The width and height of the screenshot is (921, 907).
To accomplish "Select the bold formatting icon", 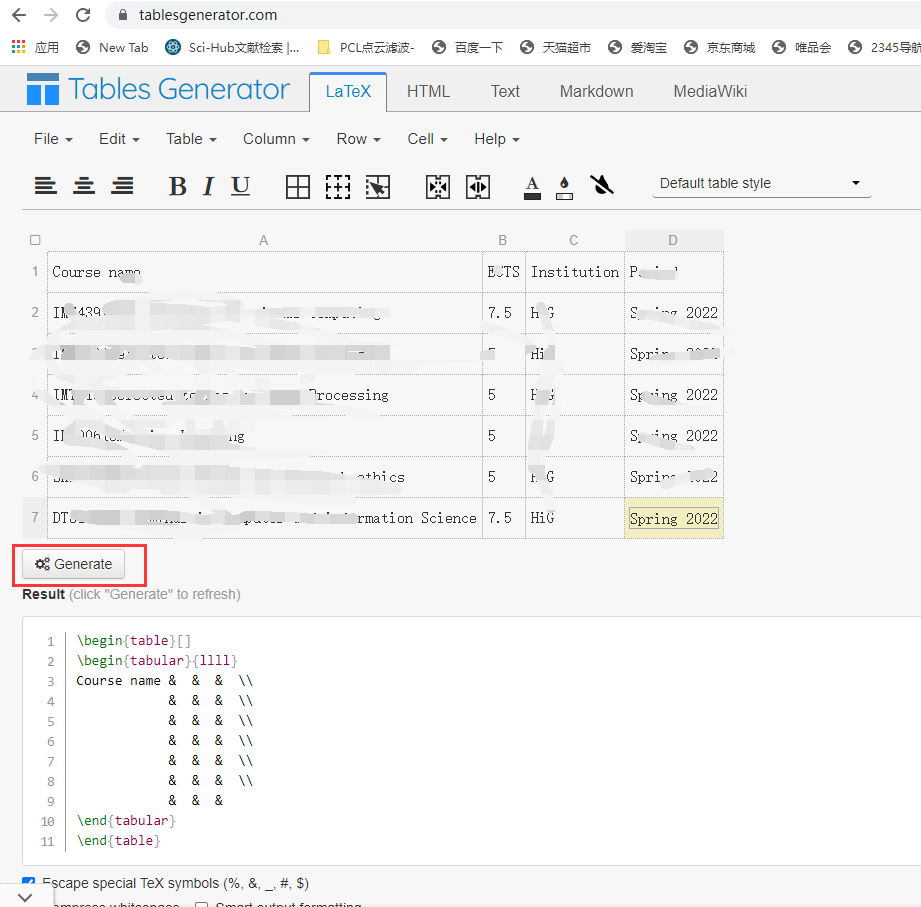I will coord(177,186).
